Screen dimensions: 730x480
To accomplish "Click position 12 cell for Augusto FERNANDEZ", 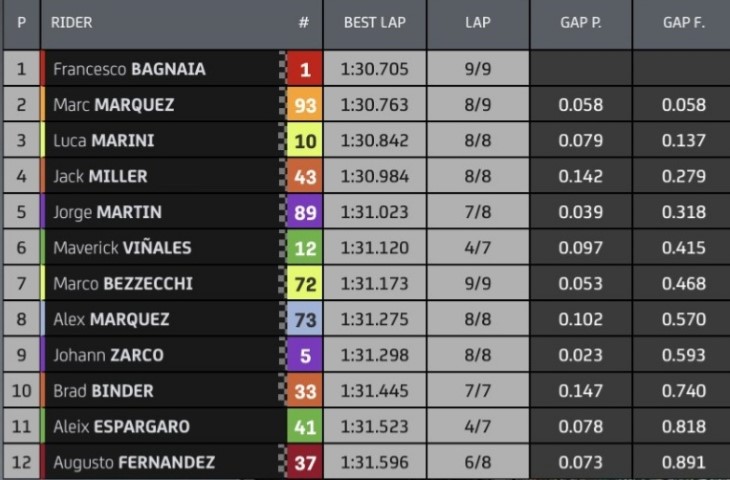I will tap(21, 462).
